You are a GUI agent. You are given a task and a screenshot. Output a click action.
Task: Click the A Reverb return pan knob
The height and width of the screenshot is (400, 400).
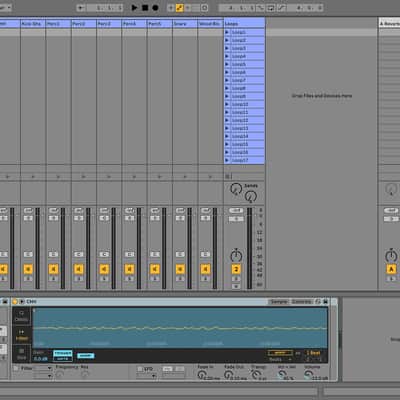tap(391, 256)
